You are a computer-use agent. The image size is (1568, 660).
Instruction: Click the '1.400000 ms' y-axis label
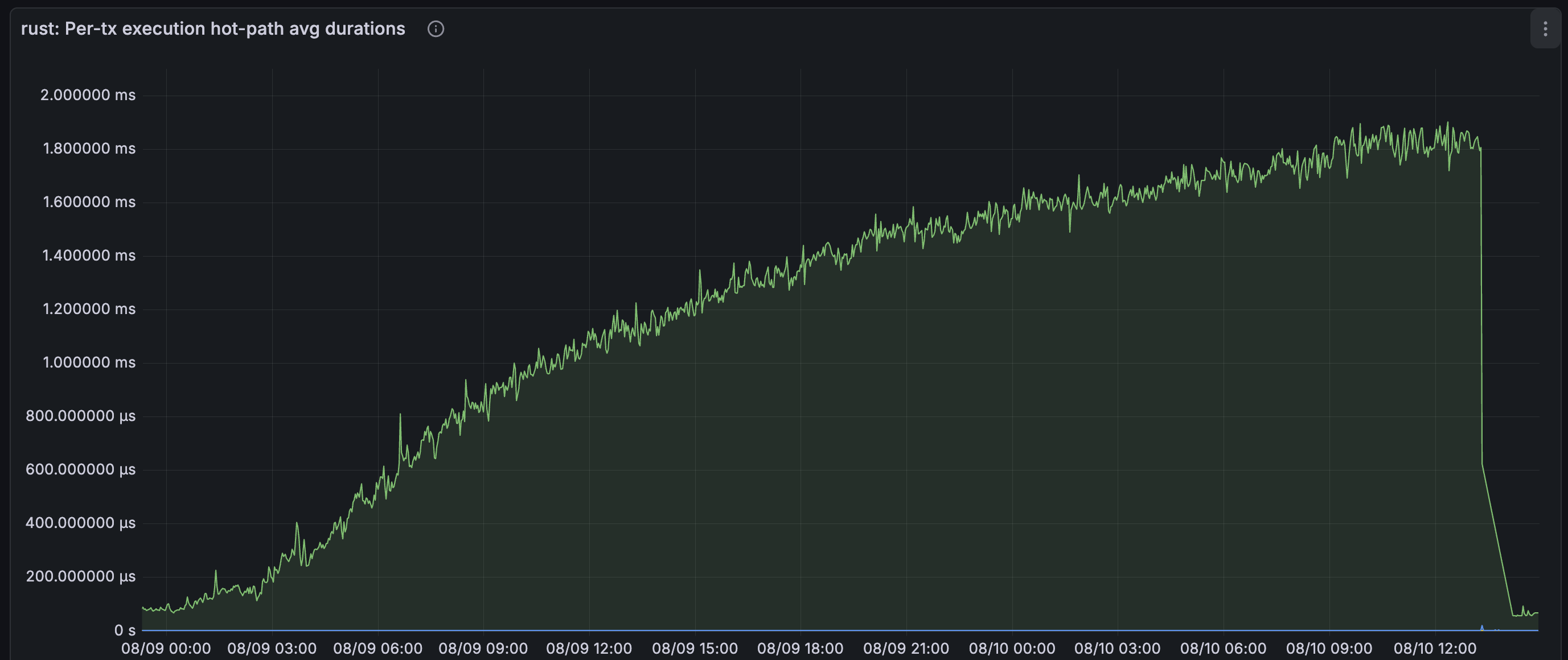point(89,255)
